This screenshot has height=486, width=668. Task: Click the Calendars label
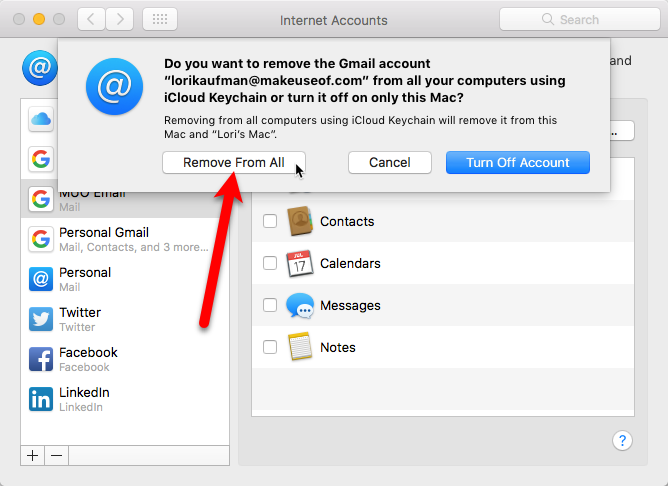click(350, 264)
